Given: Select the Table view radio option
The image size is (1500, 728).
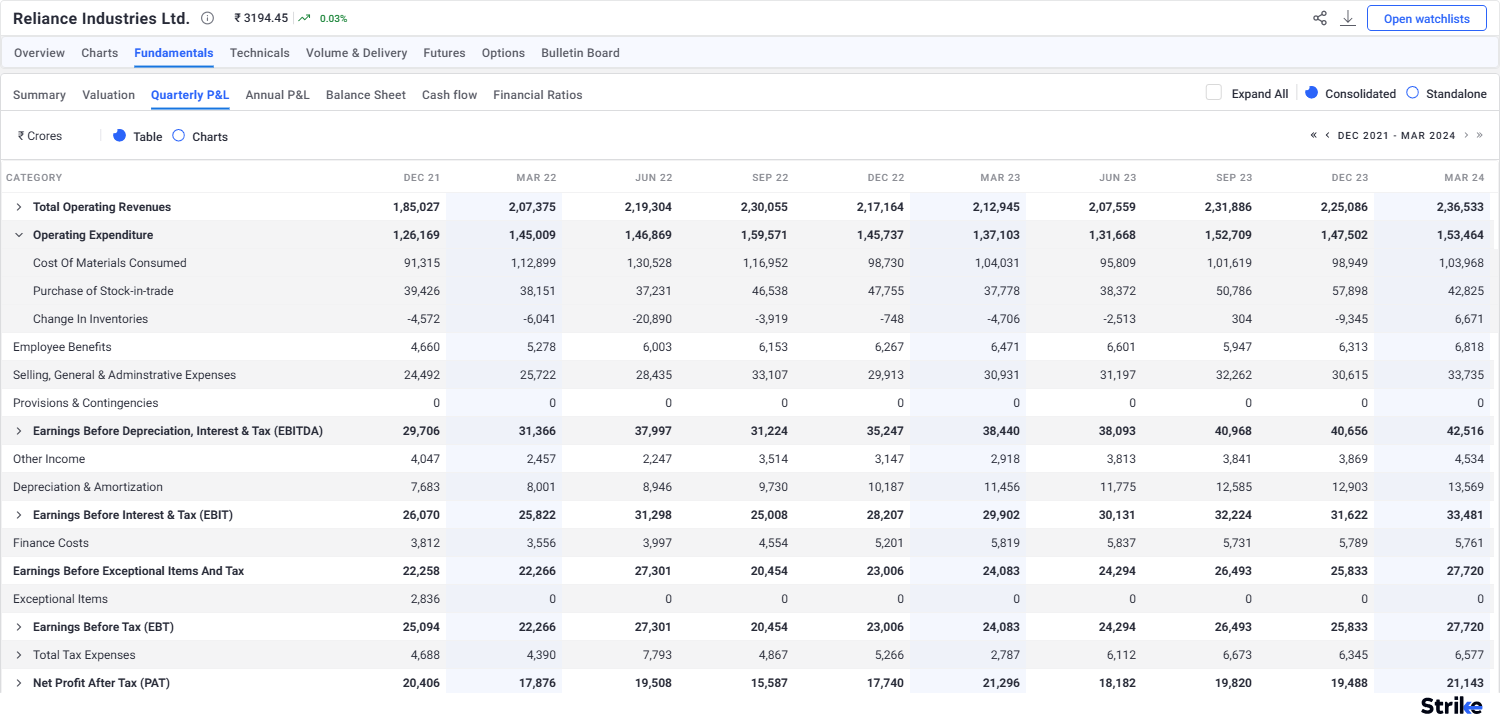Looking at the screenshot, I should coord(119,135).
